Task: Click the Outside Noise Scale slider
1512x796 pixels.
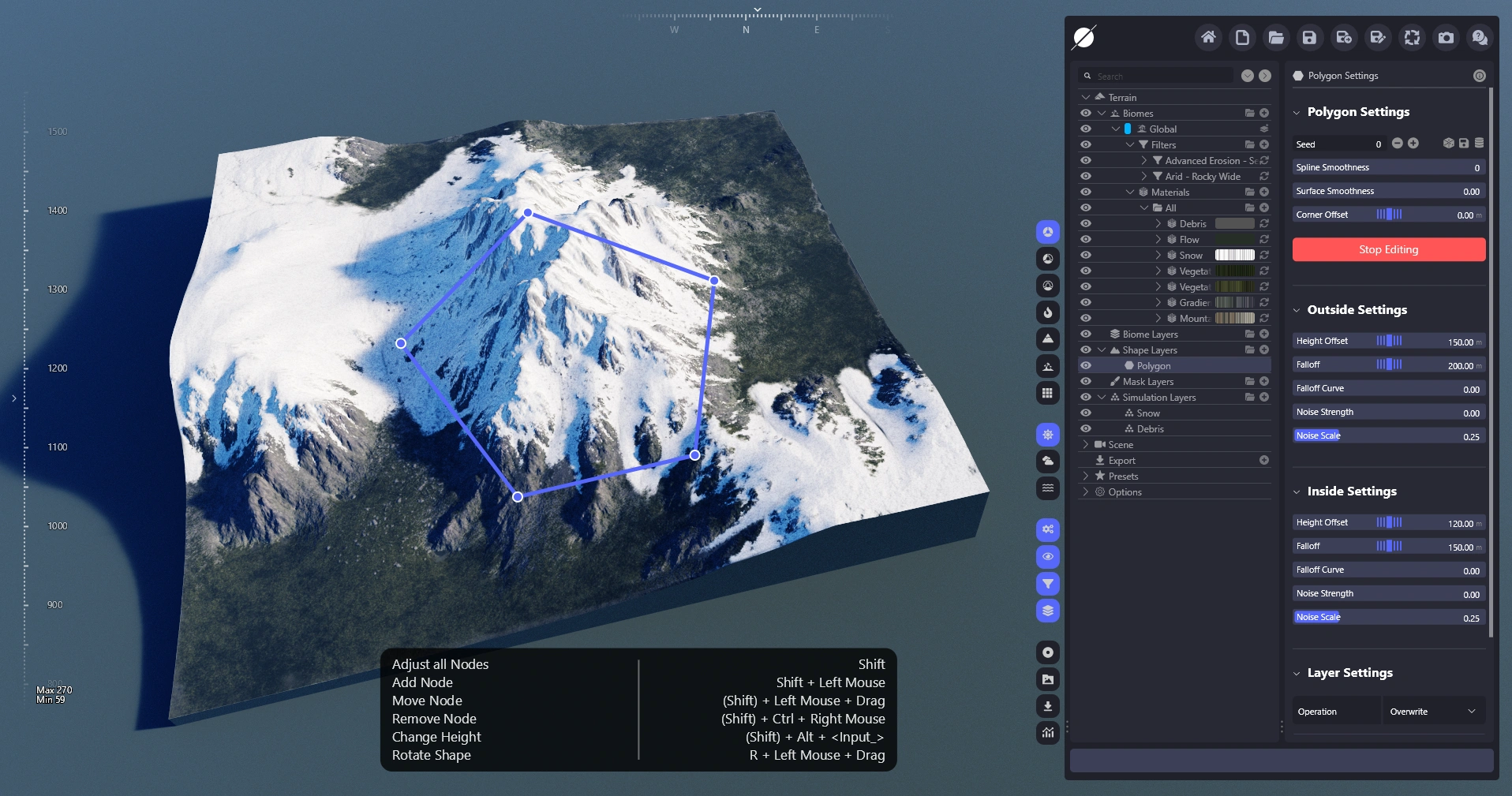Action: point(1388,435)
